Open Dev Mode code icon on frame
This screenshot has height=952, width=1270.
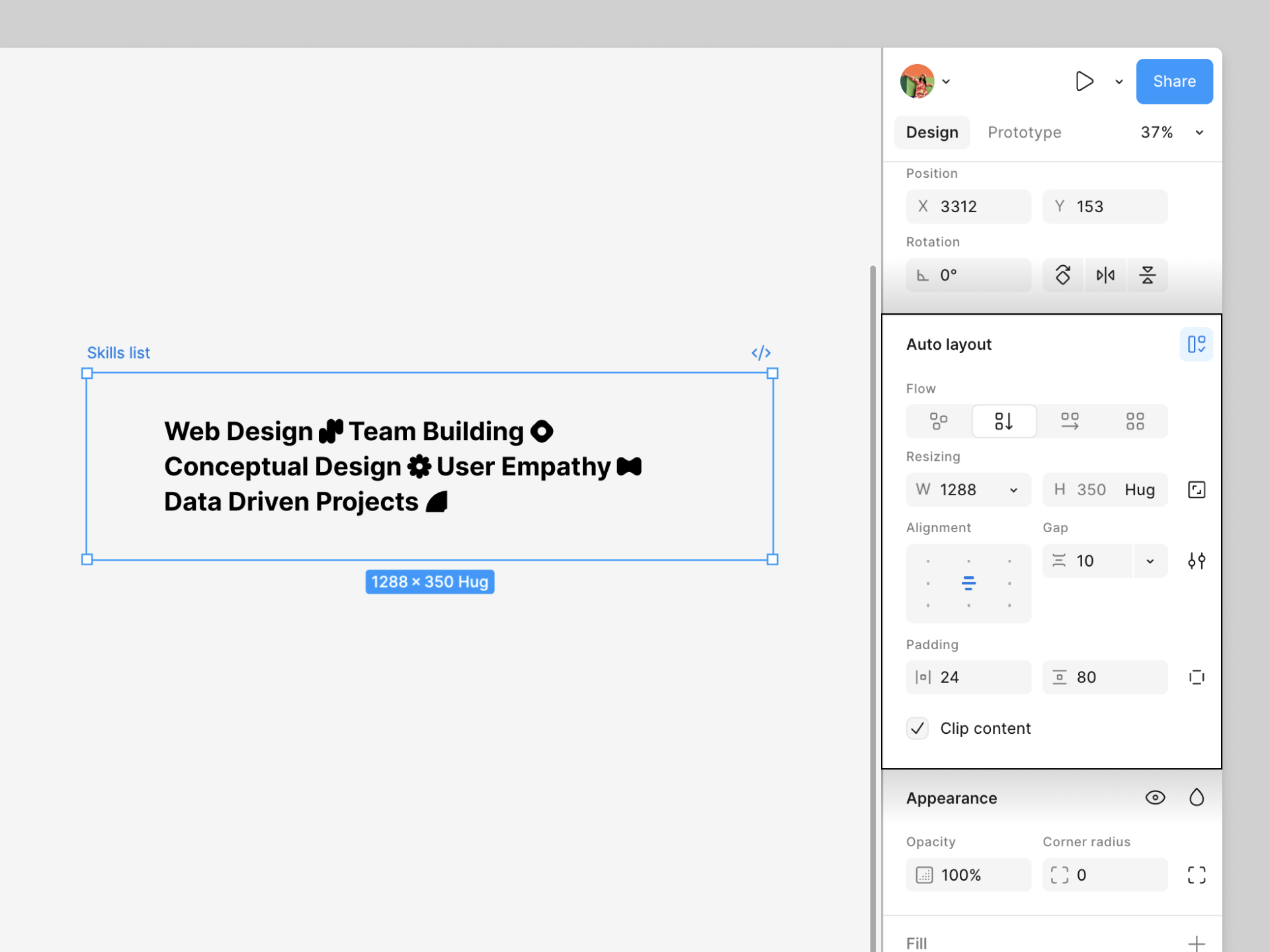761,353
